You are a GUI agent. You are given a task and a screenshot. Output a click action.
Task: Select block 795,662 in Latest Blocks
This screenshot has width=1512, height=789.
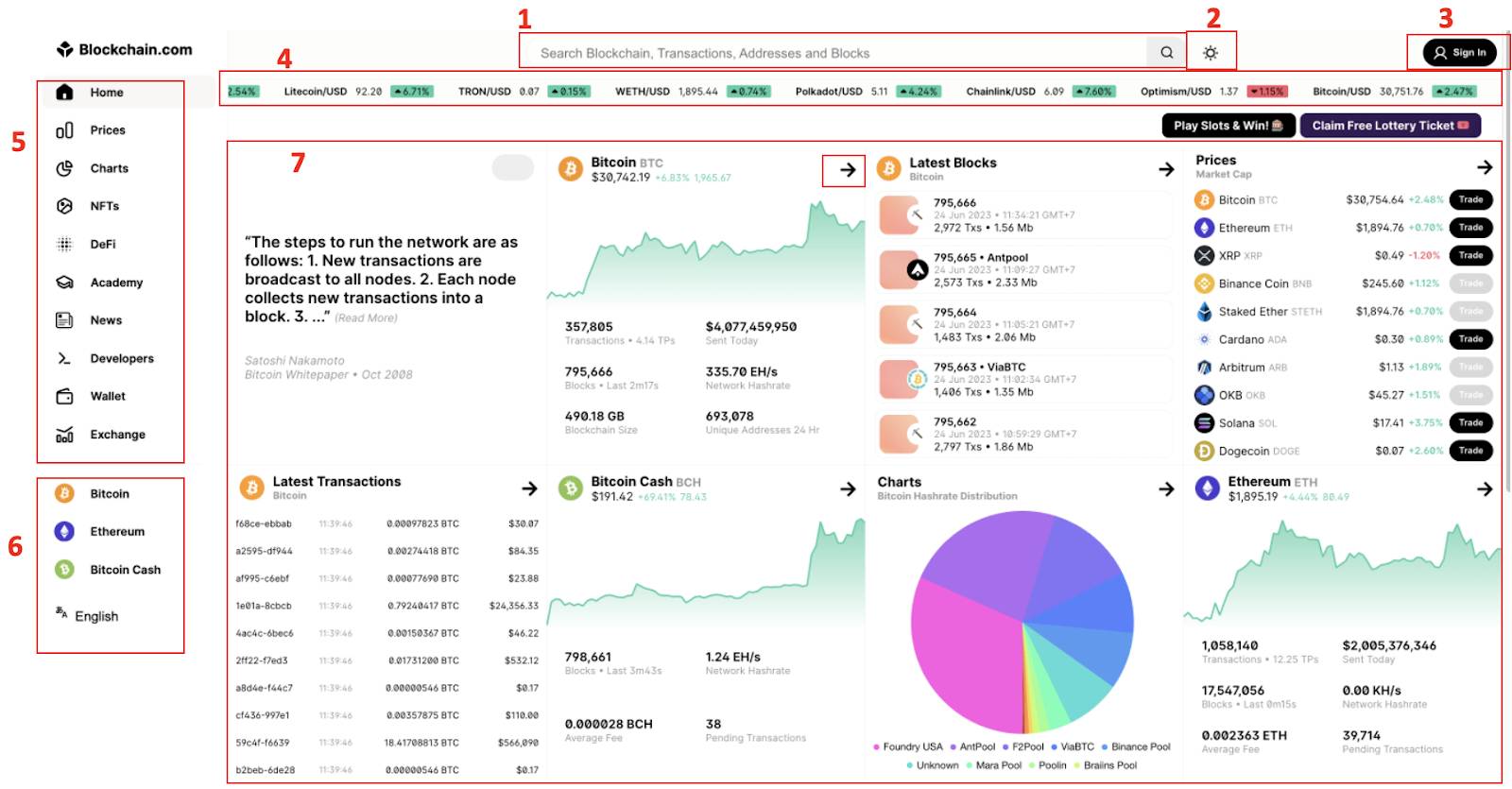coord(1024,435)
